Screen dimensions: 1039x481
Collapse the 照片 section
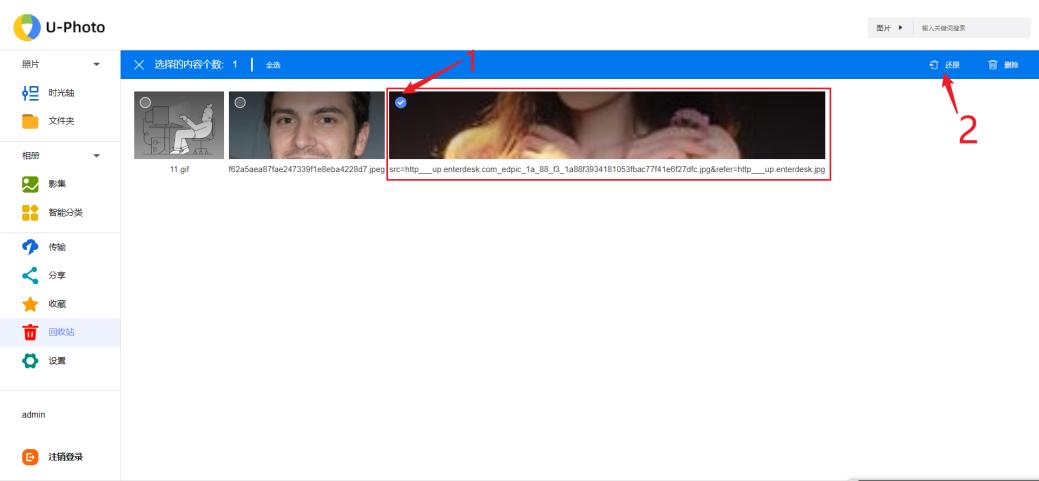97,65
